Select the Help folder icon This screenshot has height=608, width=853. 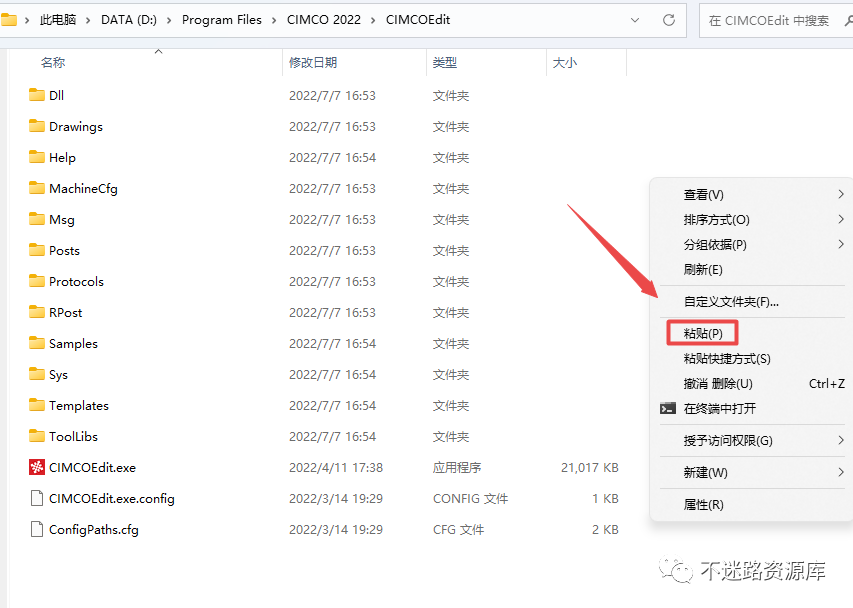(x=37, y=157)
